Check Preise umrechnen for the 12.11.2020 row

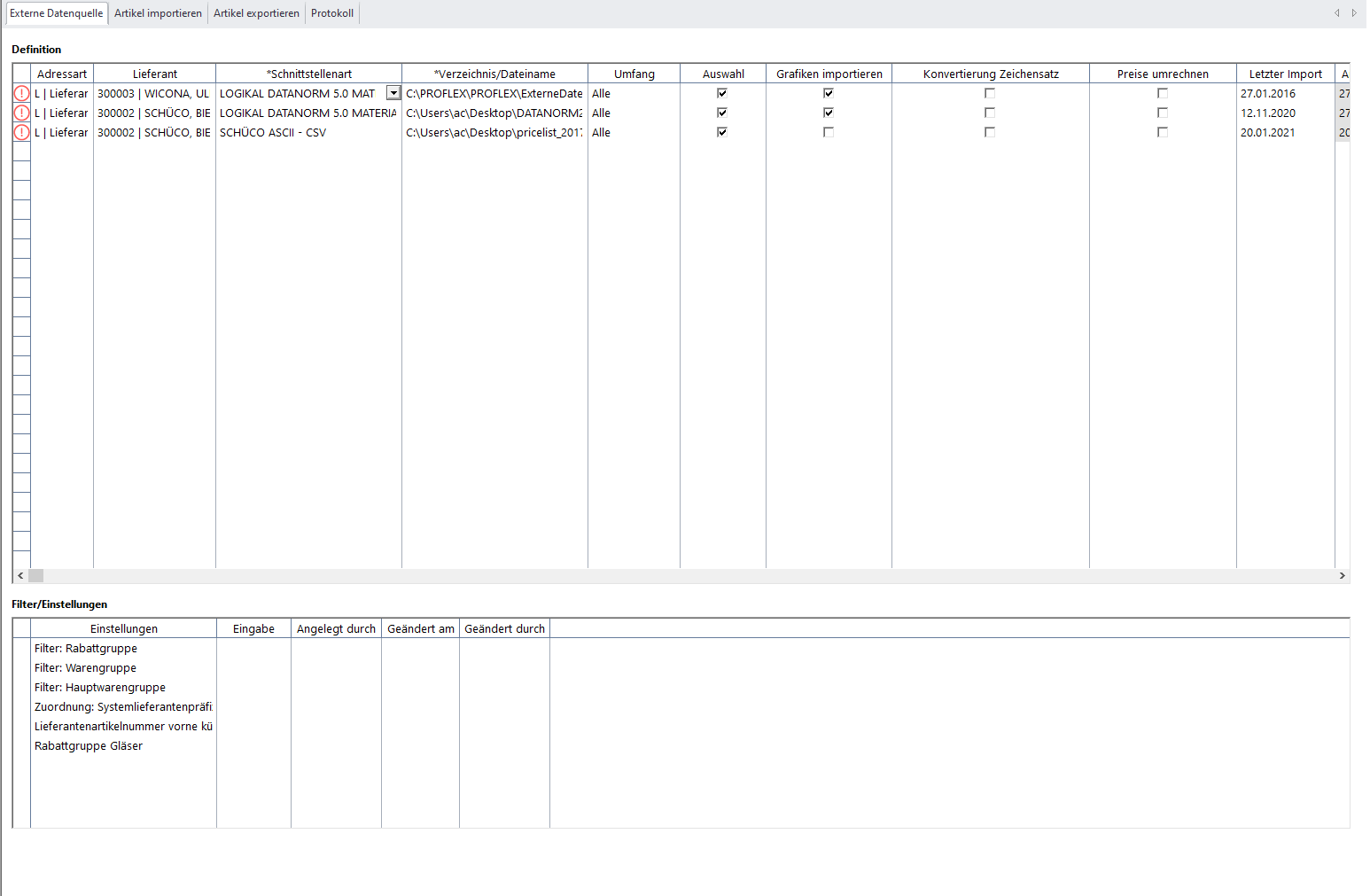pos(1163,113)
